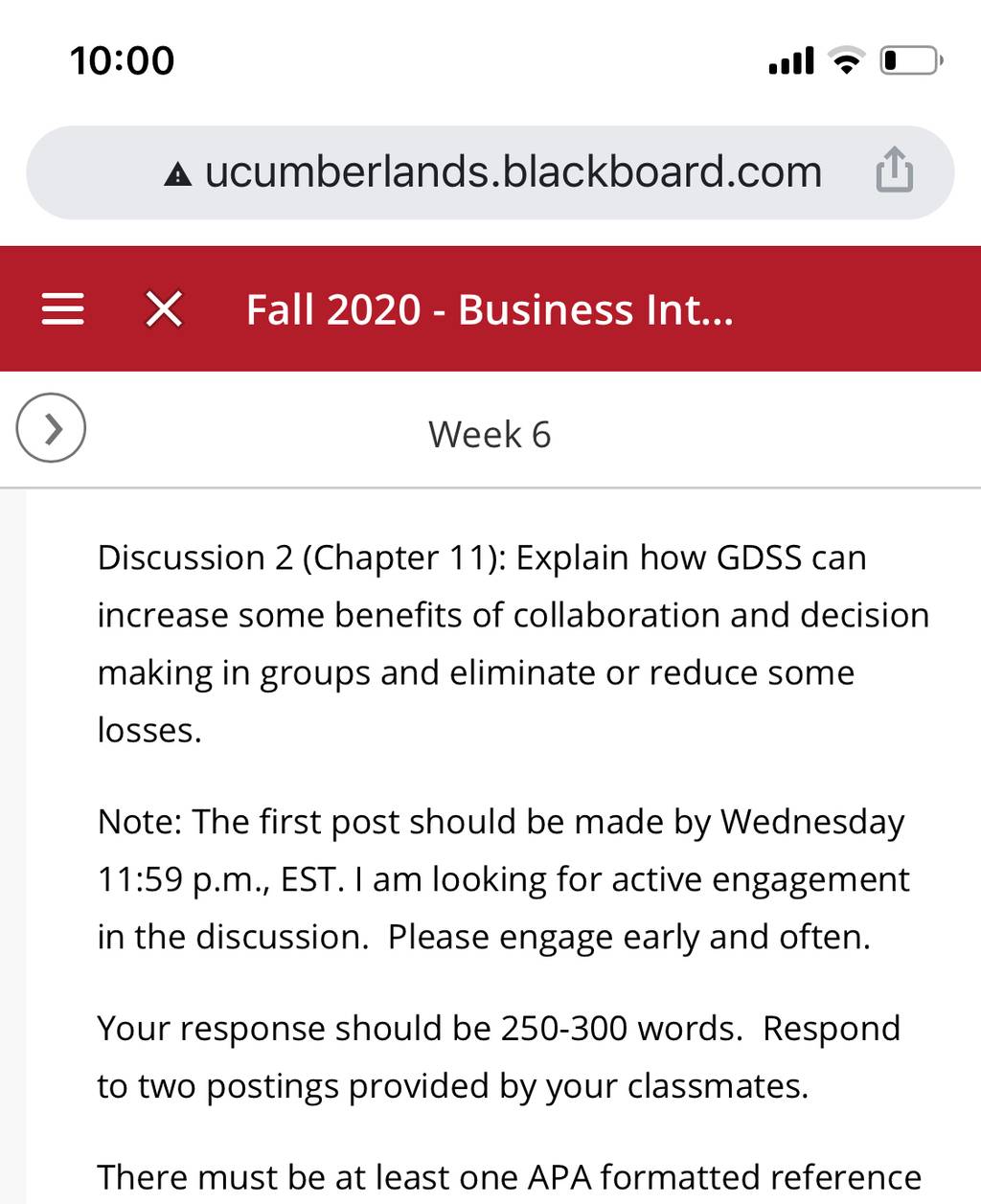Tap the share icon in address bar

894,170
